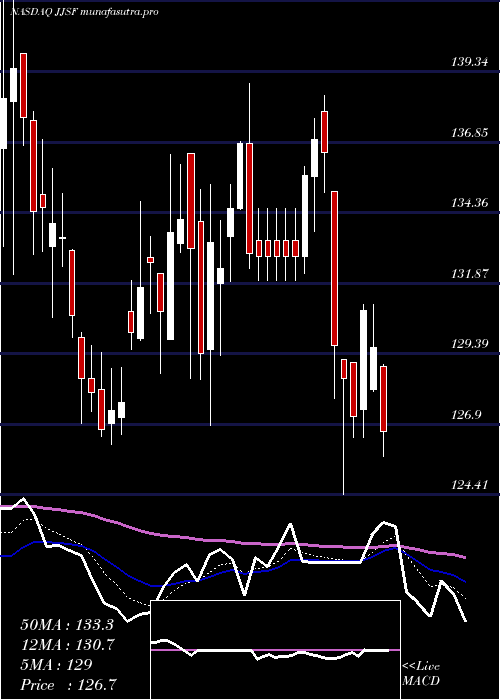The height and width of the screenshot is (700, 500).
Task: Click the 139.34 price axis label
Action: tap(469, 62)
